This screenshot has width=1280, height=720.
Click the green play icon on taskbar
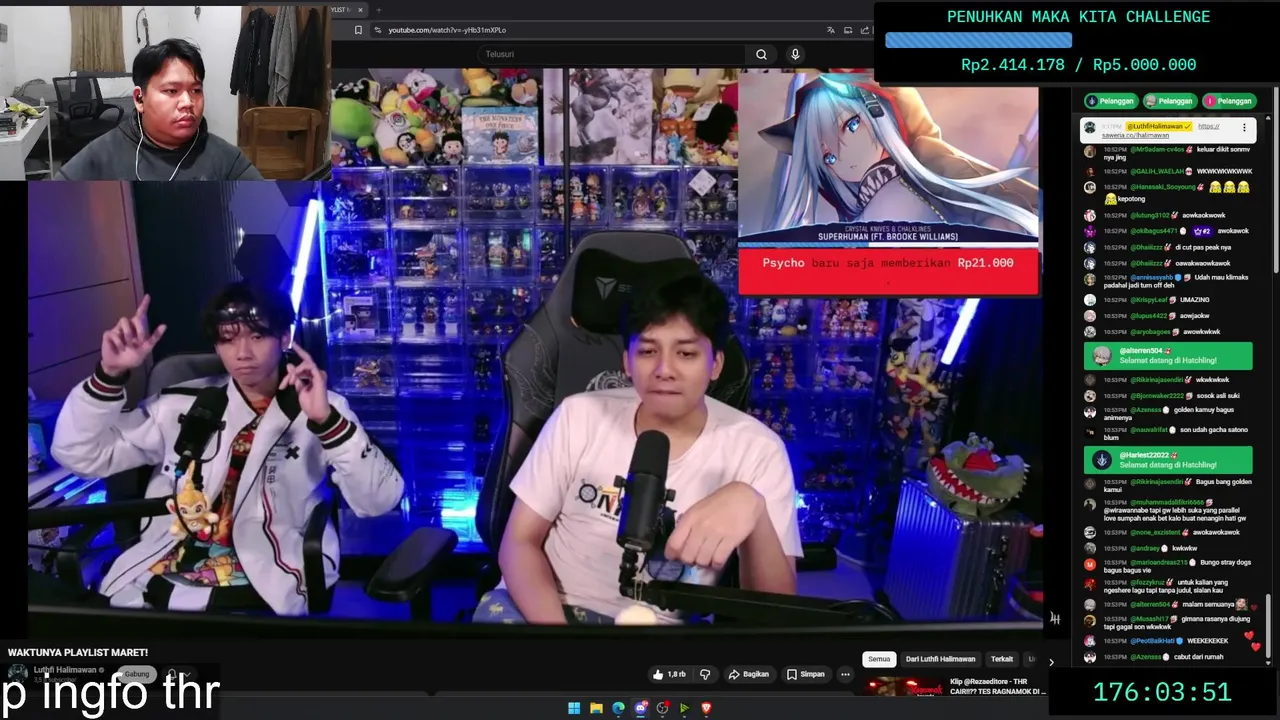[x=684, y=708]
